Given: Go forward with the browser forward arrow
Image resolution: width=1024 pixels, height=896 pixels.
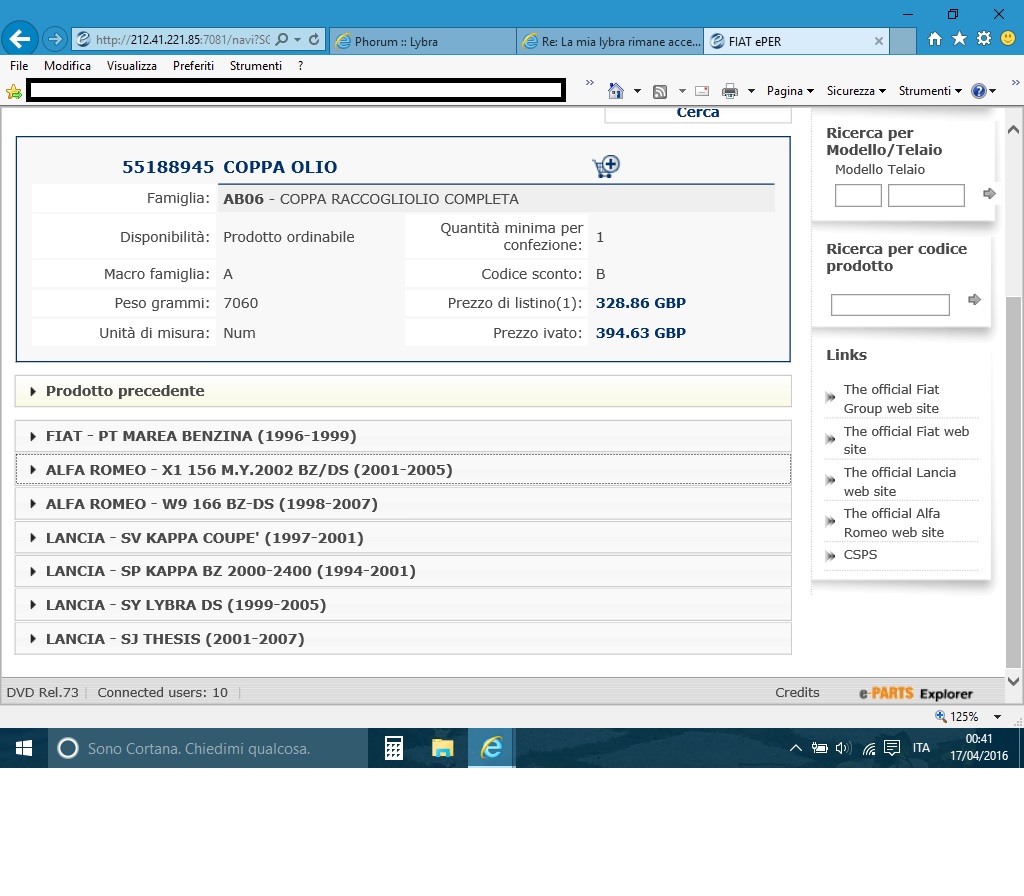Looking at the screenshot, I should click(55, 40).
